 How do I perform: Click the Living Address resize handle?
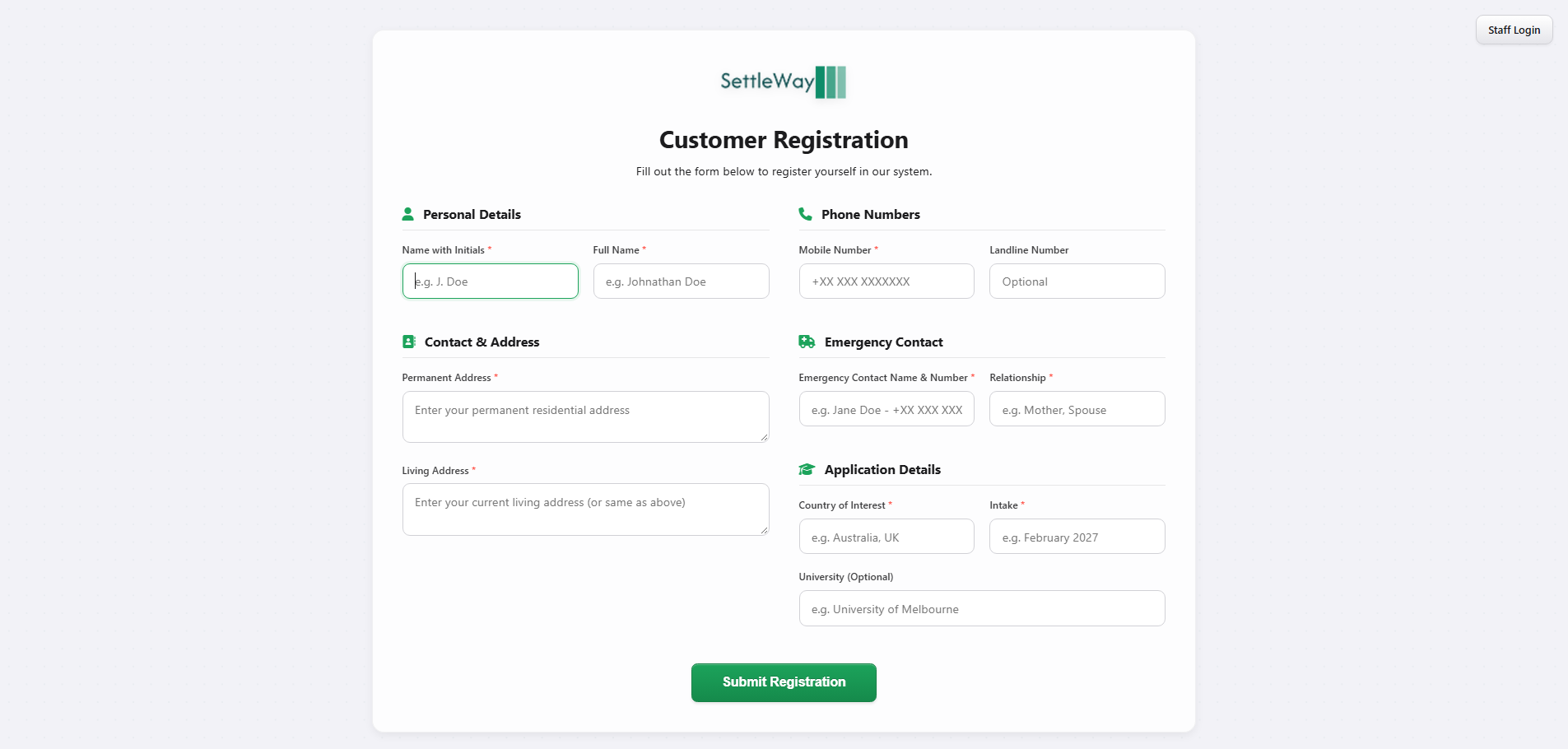(764, 530)
